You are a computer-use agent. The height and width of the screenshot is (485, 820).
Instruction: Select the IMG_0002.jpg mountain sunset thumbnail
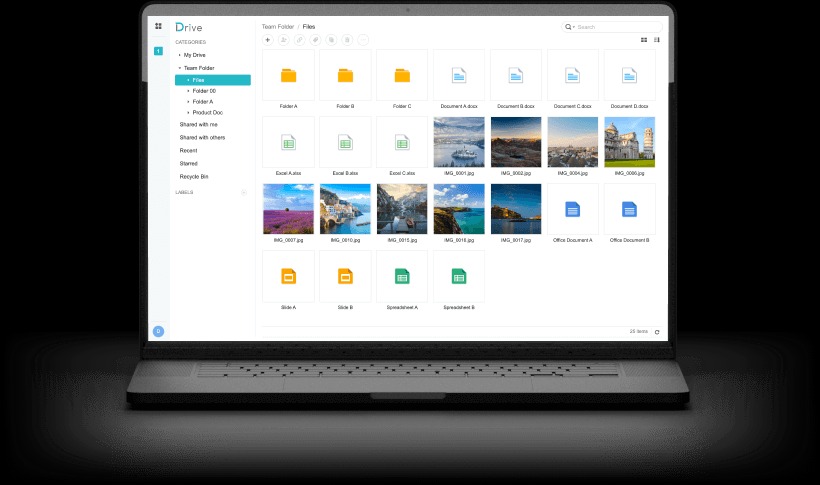[516, 142]
